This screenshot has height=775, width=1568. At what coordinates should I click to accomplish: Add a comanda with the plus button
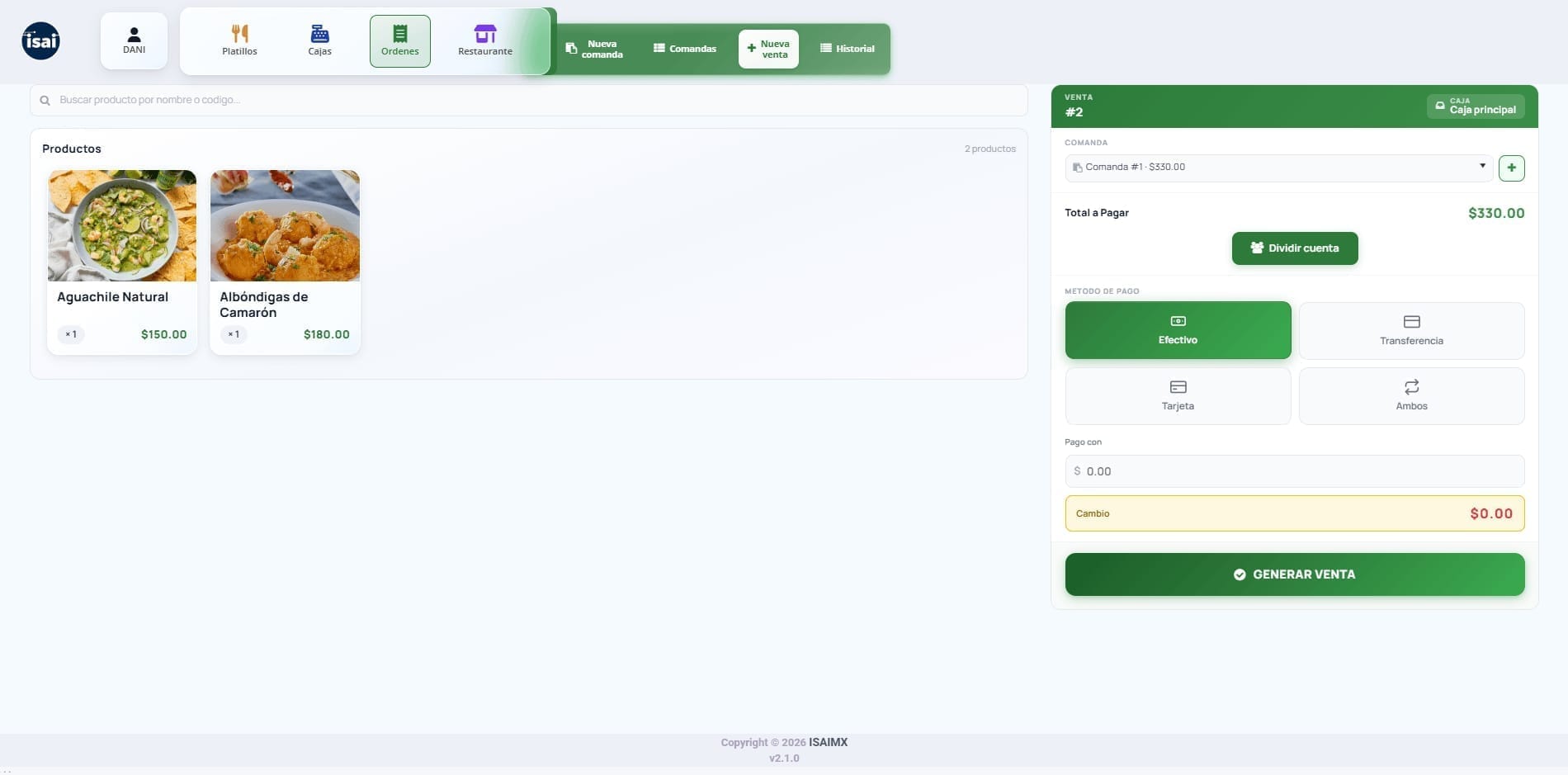1511,168
